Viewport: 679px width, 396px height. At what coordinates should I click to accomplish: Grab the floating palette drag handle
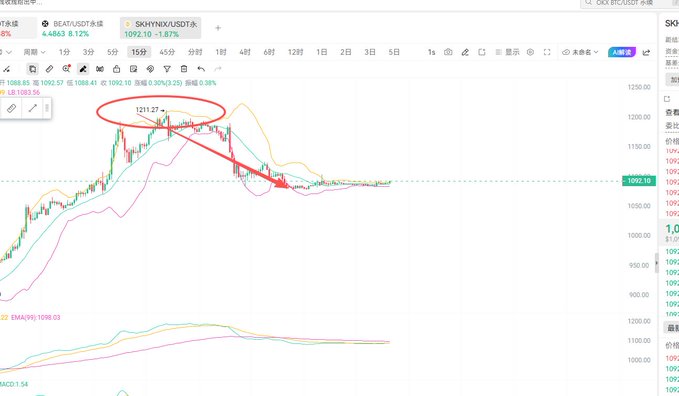pyautogui.click(x=47, y=108)
